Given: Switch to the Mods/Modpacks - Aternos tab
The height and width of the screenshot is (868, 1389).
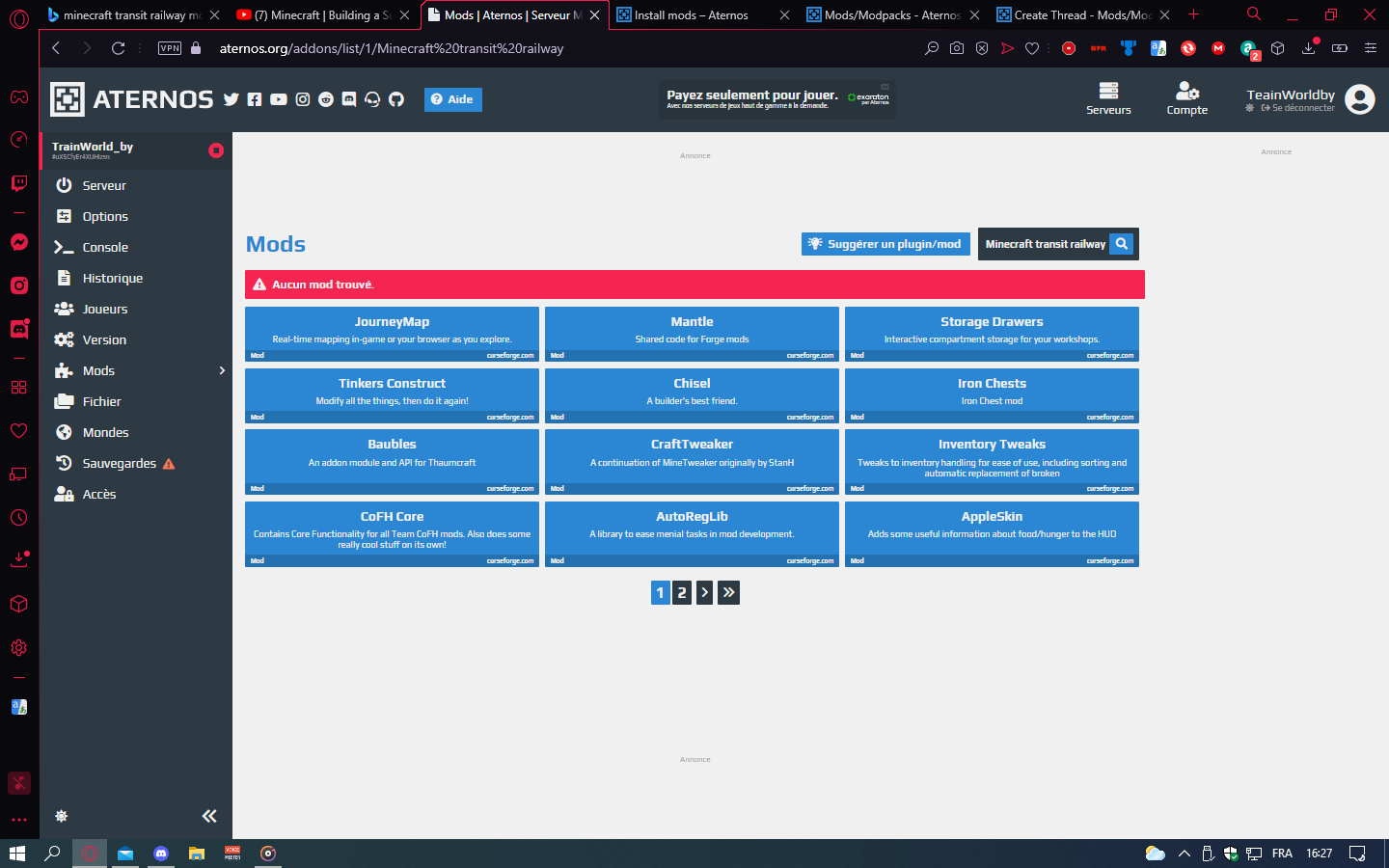Looking at the screenshot, I should (x=894, y=14).
